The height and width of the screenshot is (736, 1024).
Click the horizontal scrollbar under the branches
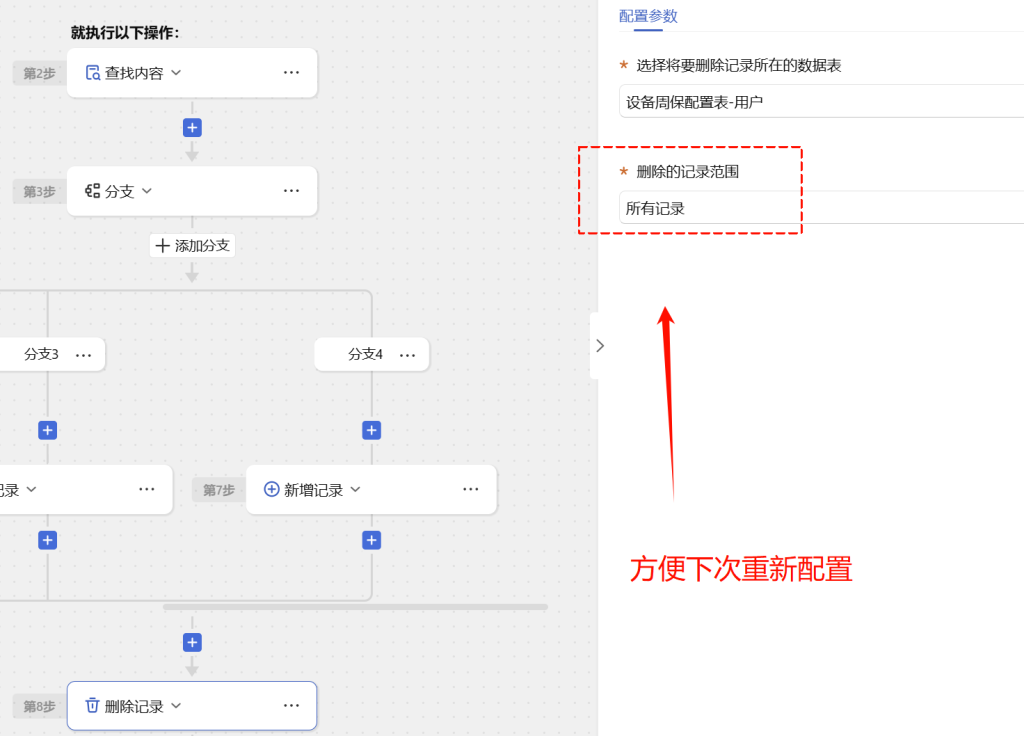[355, 607]
